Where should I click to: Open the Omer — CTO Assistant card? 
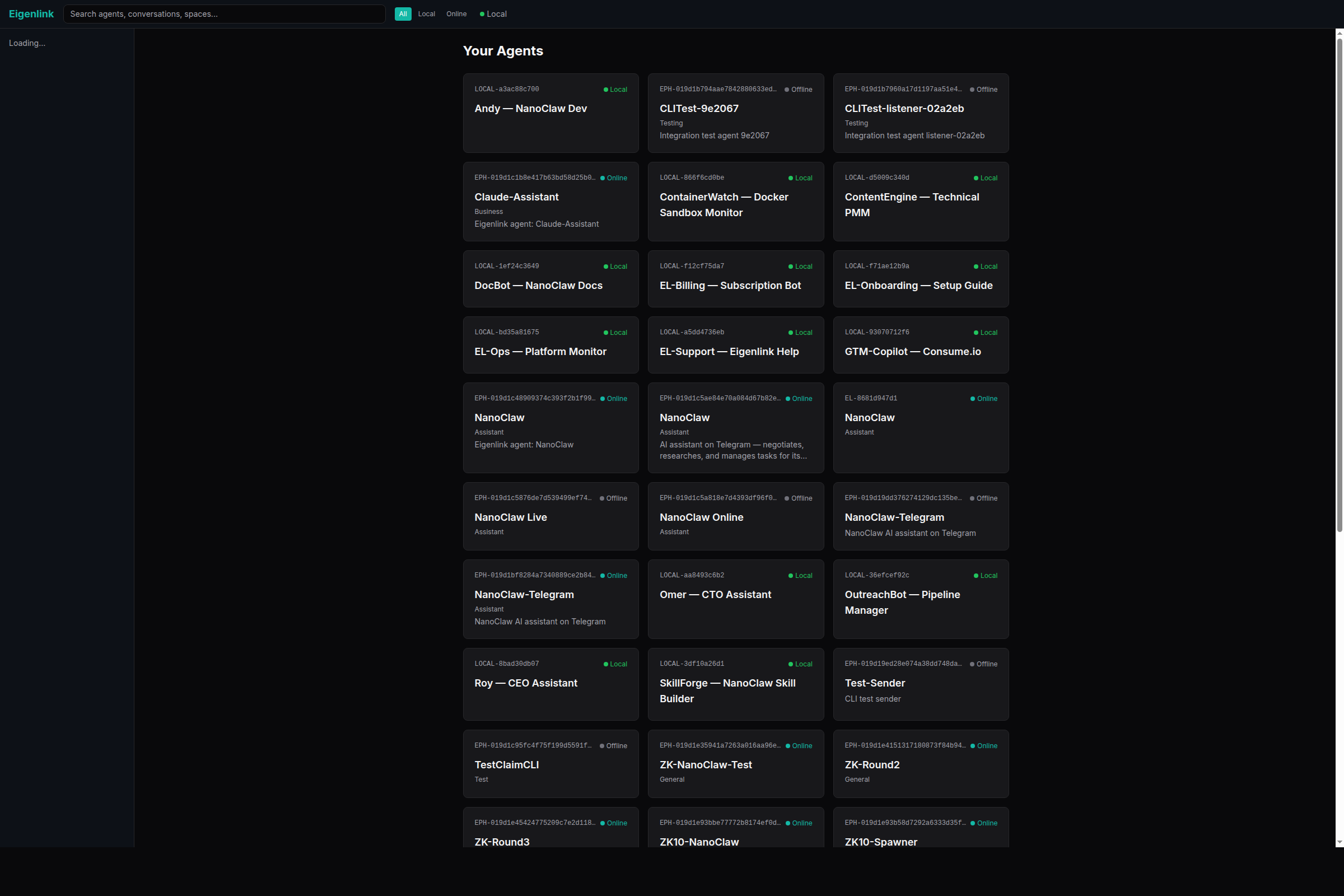(x=735, y=599)
